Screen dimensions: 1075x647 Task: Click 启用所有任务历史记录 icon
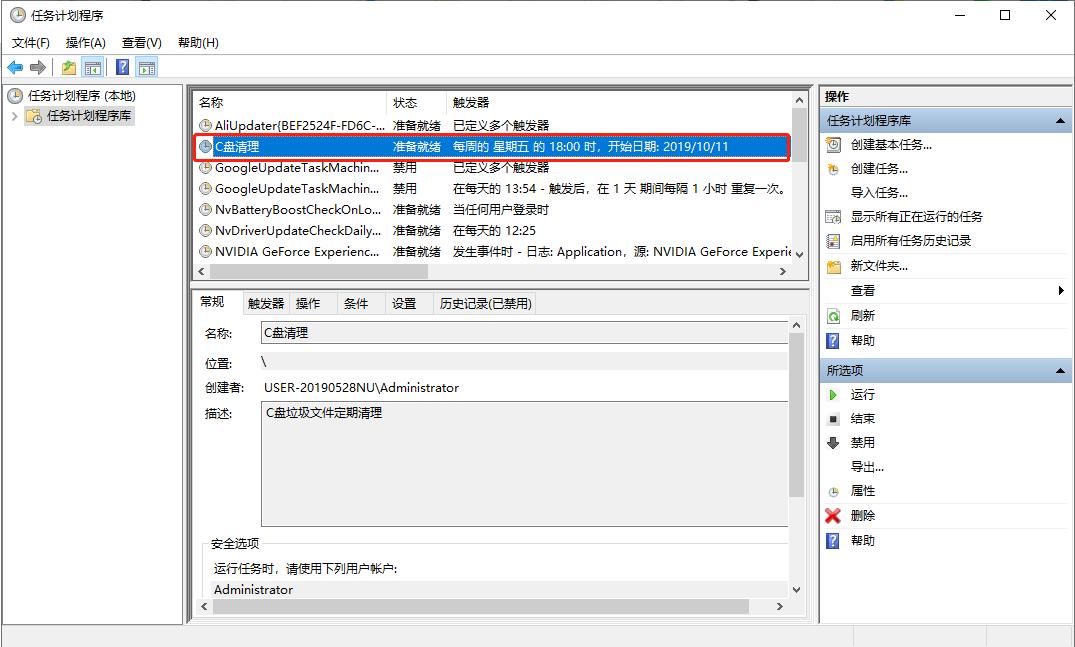click(834, 239)
